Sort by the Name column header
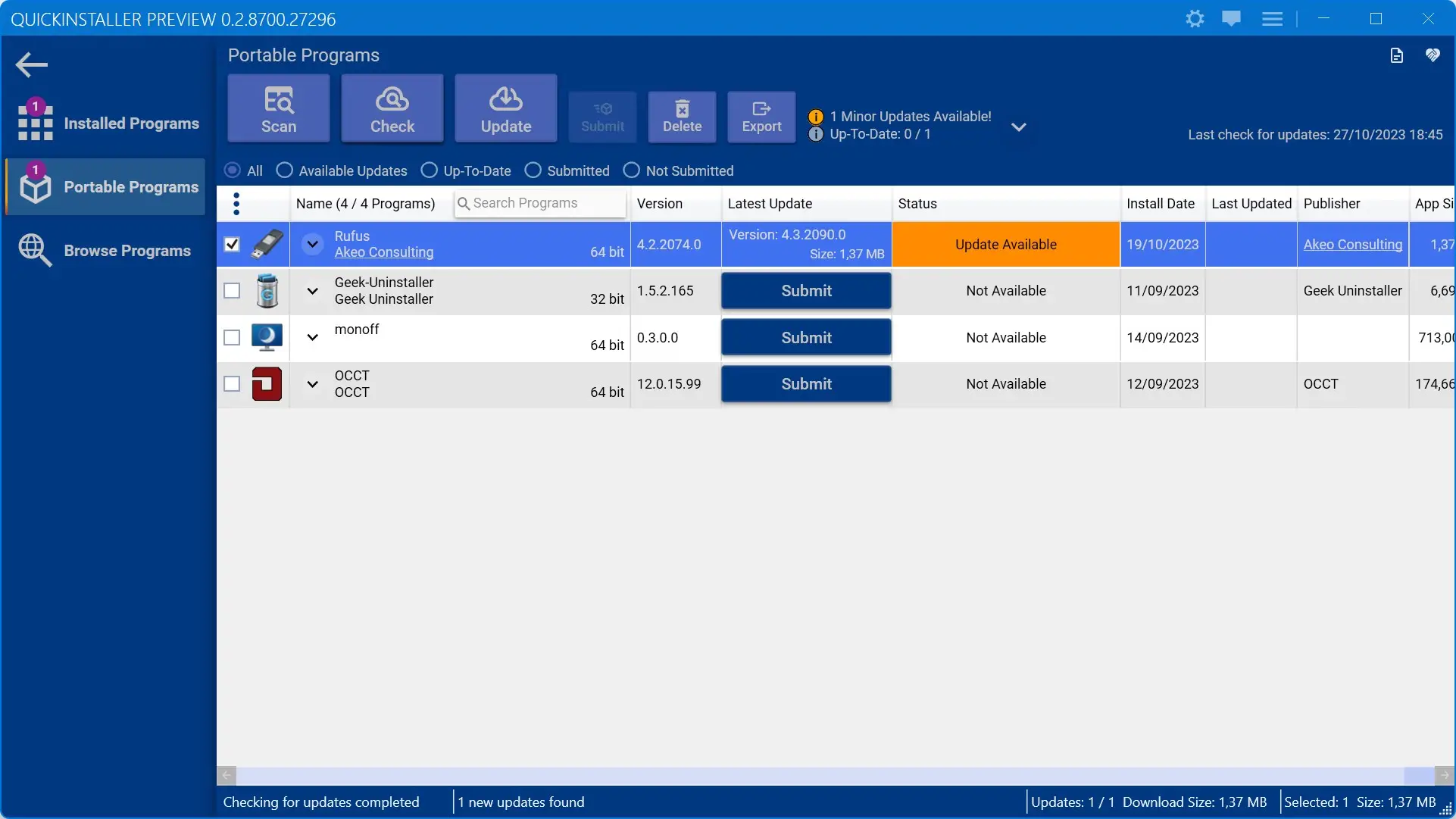 tap(366, 204)
